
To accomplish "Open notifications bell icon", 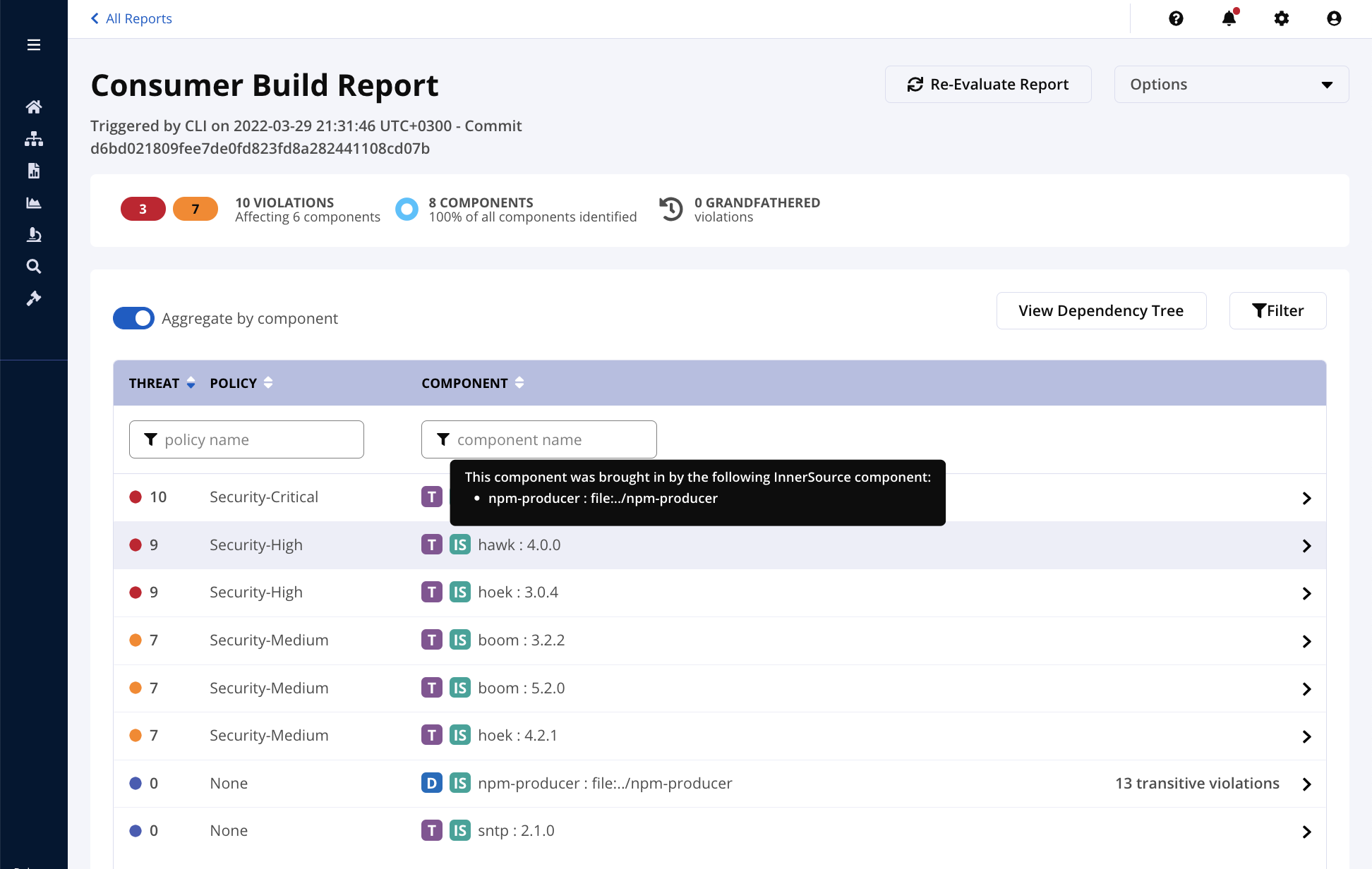I will [1229, 18].
